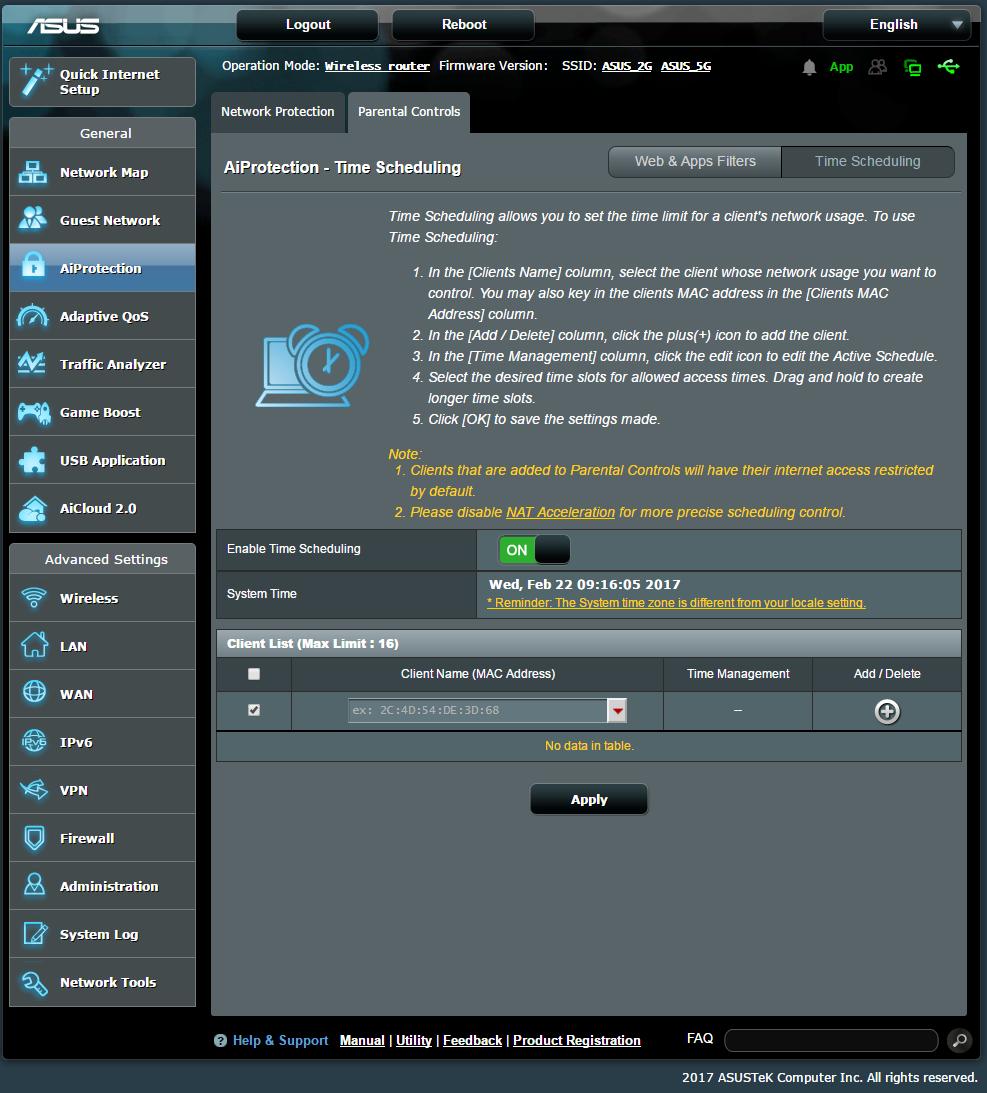Click the Quick Internet Setup wand icon
Viewport: 987px width, 1093px height.
click(35, 80)
